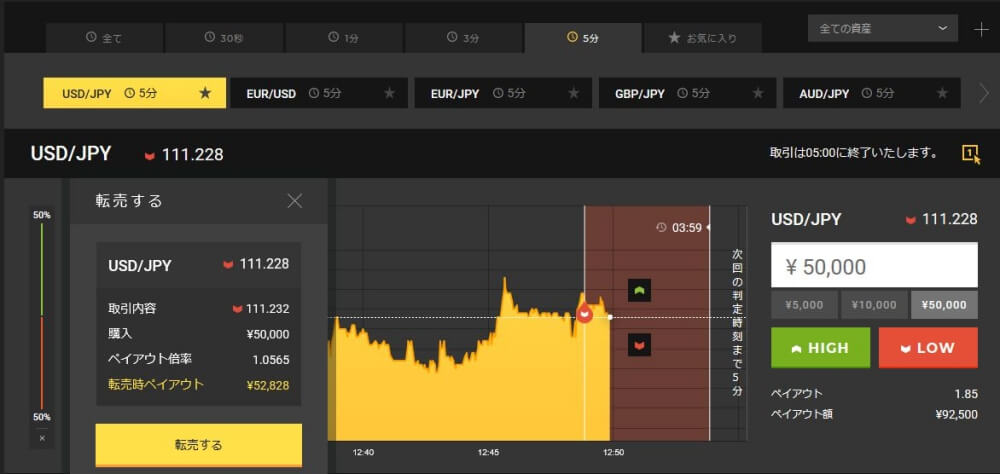Click the yellow 転売する button

[x=198, y=445]
